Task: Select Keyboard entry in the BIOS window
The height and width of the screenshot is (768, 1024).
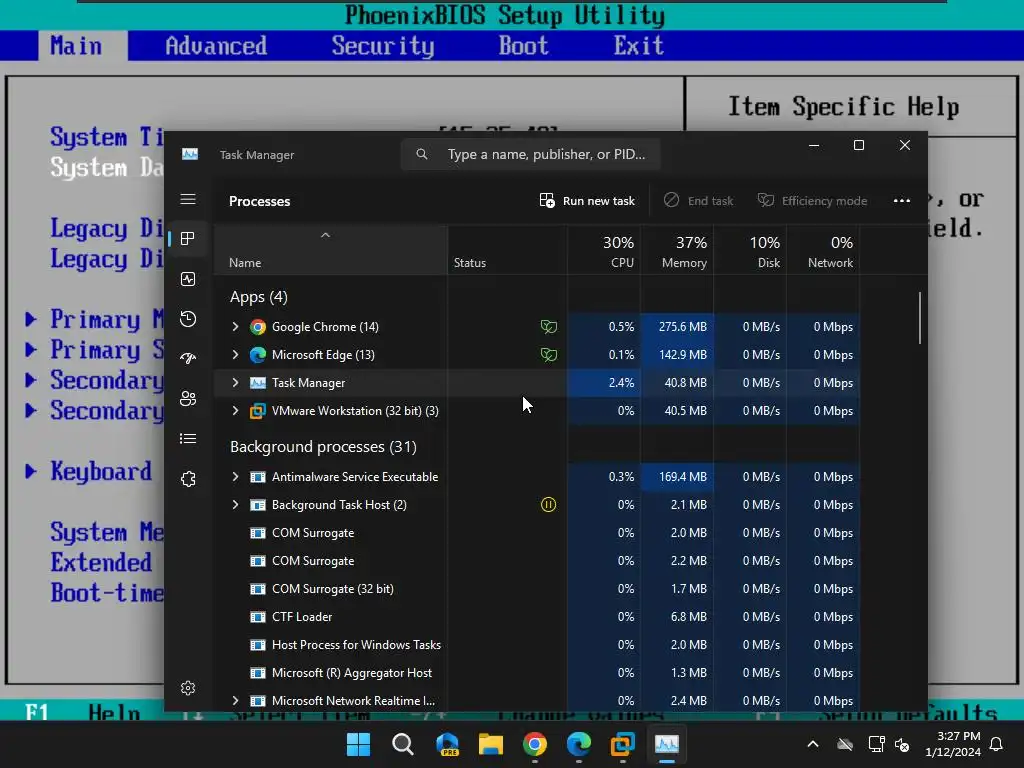Action: pos(101,472)
